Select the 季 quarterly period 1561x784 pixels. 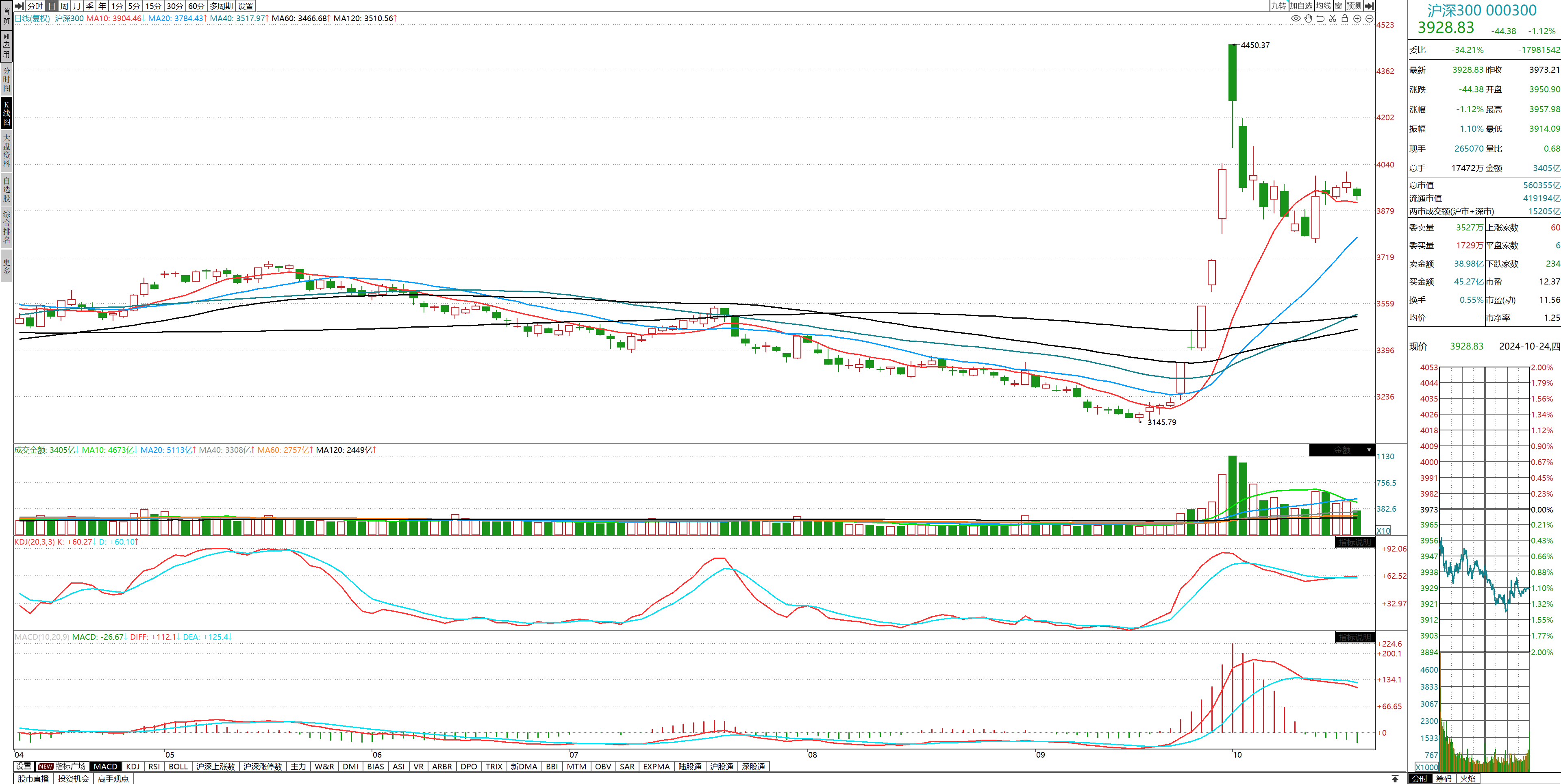coord(90,5)
